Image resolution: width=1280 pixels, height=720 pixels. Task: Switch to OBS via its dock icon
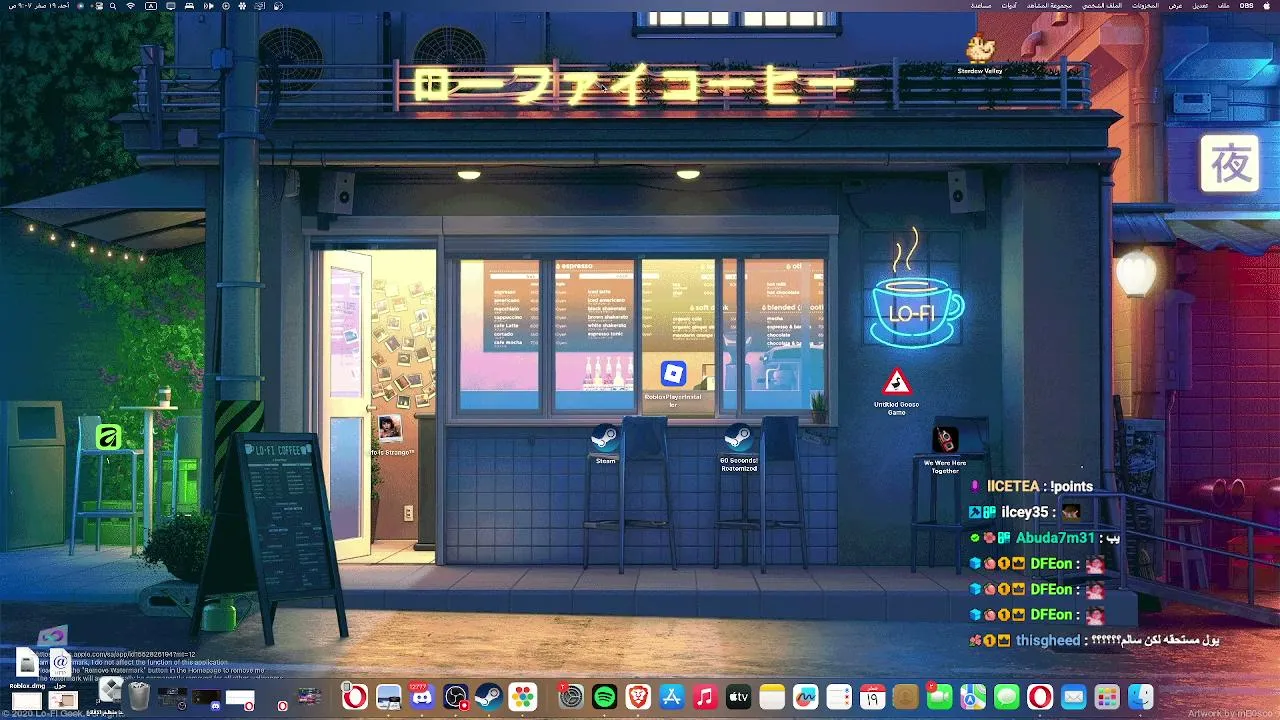(456, 697)
